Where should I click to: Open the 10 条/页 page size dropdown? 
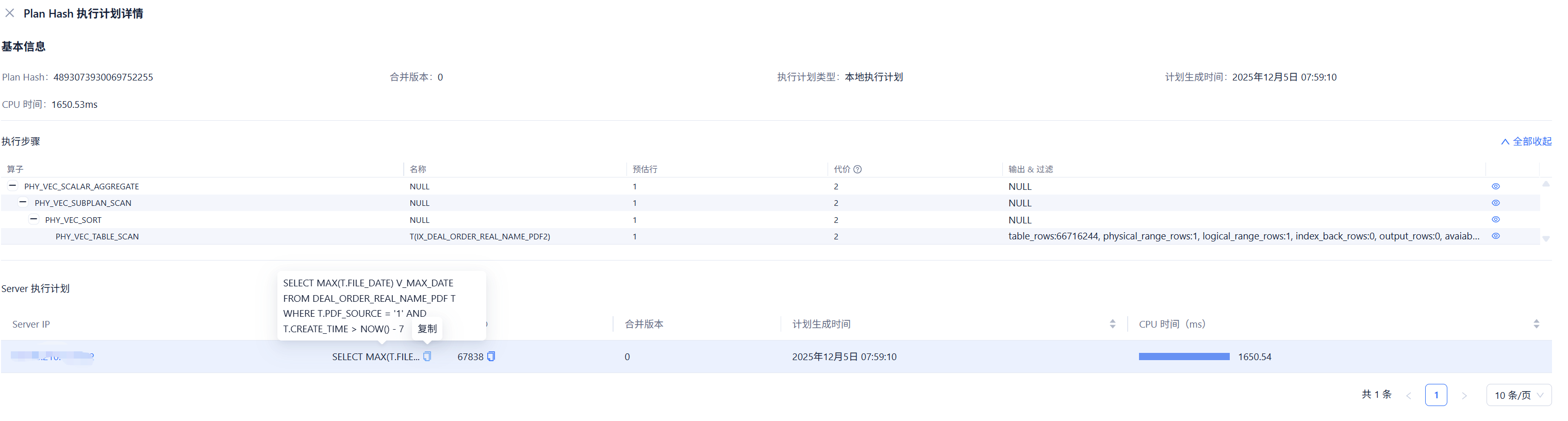tap(1518, 395)
